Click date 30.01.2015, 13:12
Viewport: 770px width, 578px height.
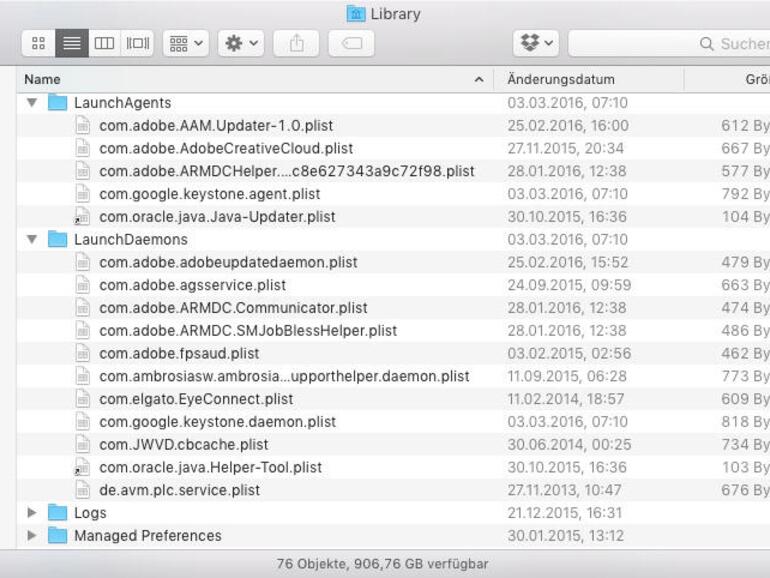566,535
